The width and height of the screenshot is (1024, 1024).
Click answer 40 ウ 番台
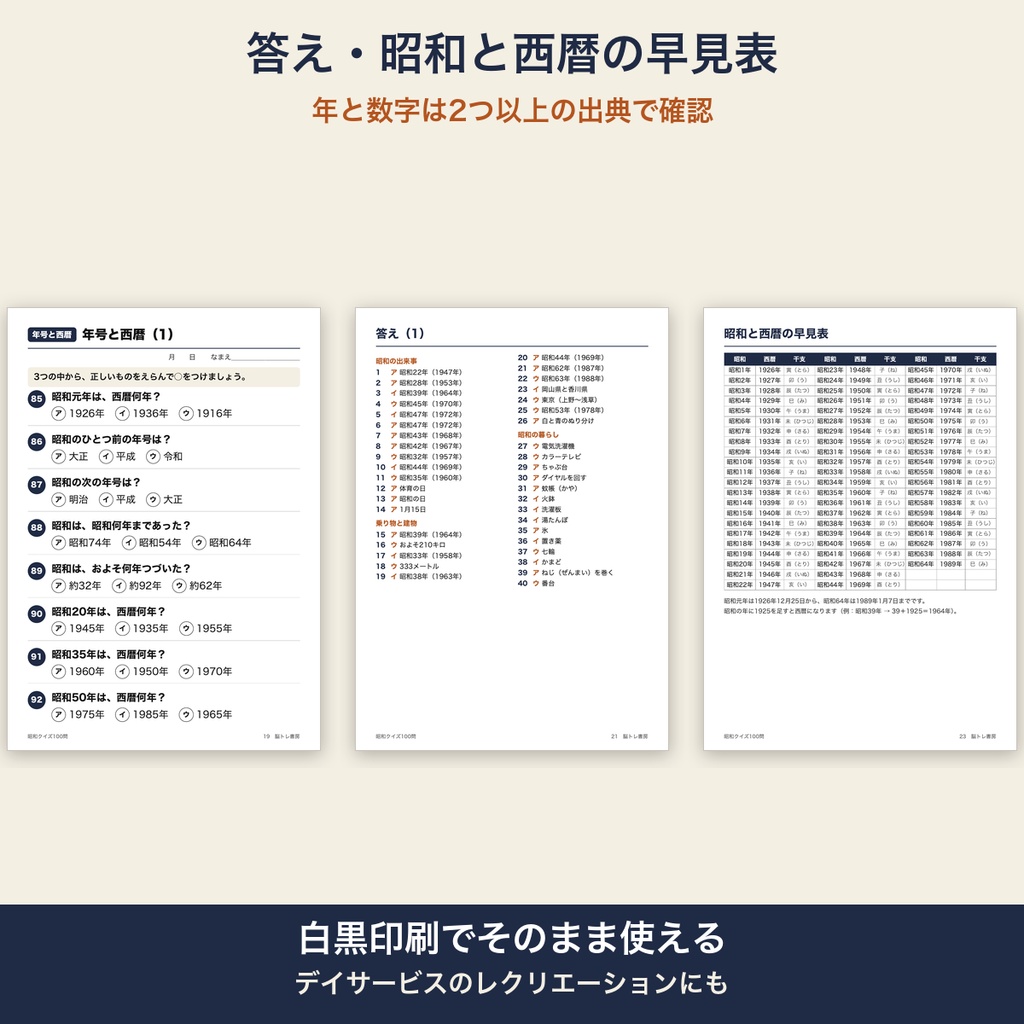(x=537, y=583)
